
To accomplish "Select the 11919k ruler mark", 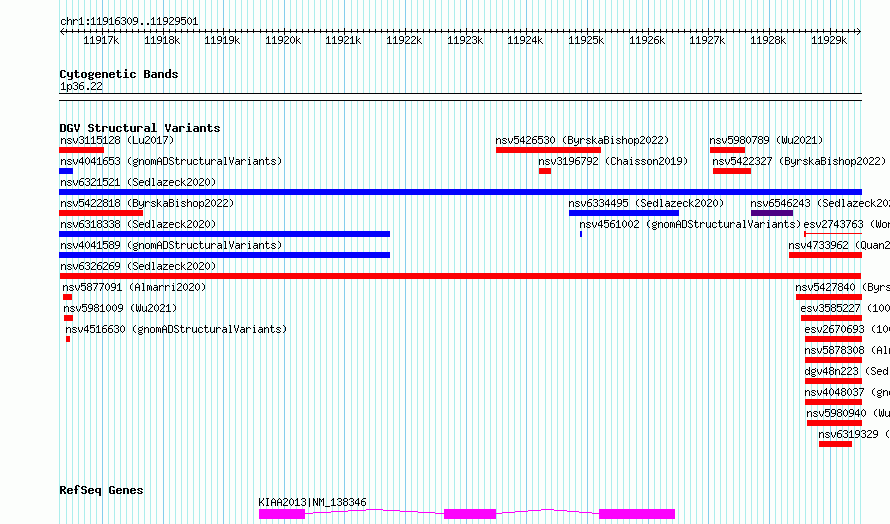I will click(222, 40).
